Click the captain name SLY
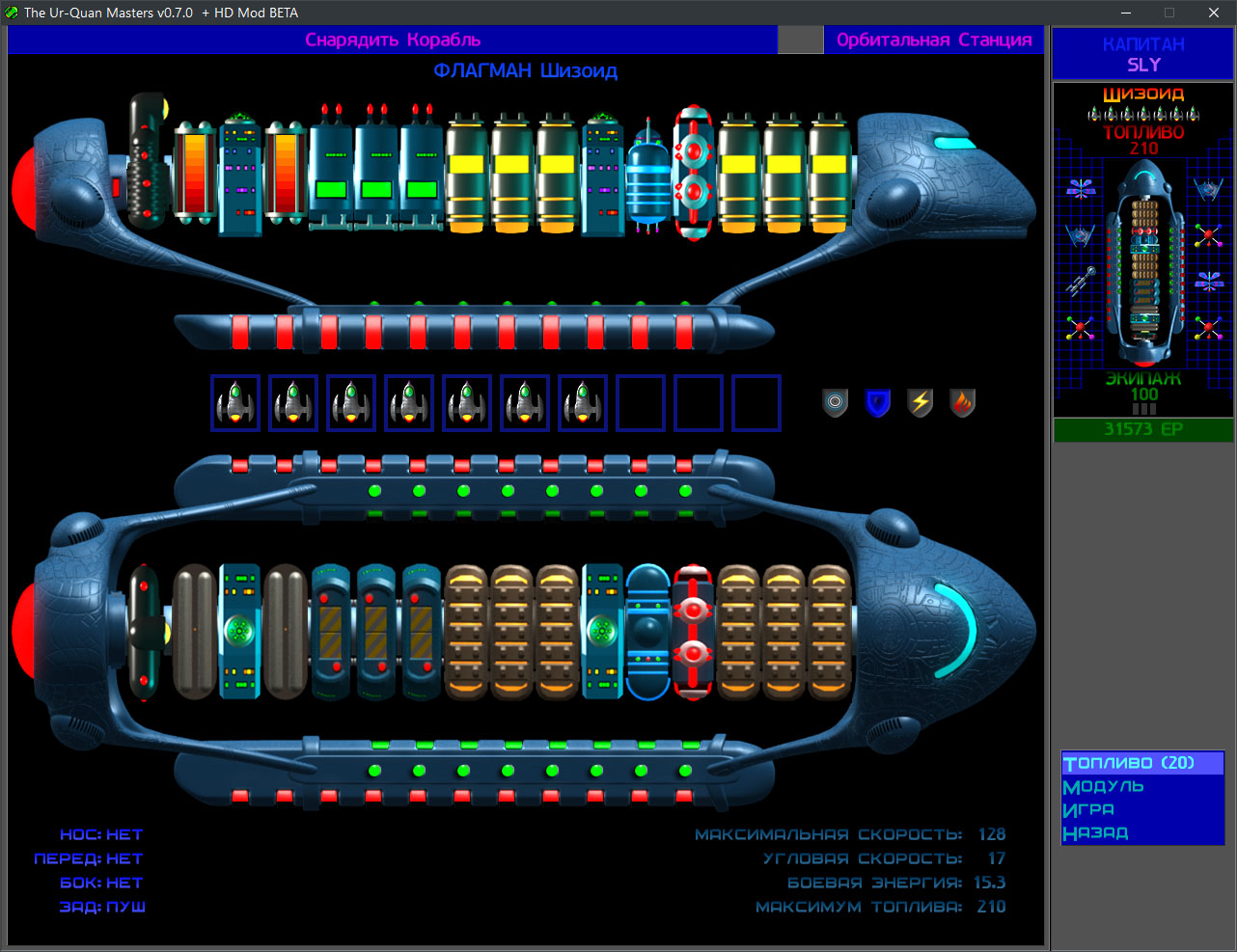 click(x=1144, y=65)
